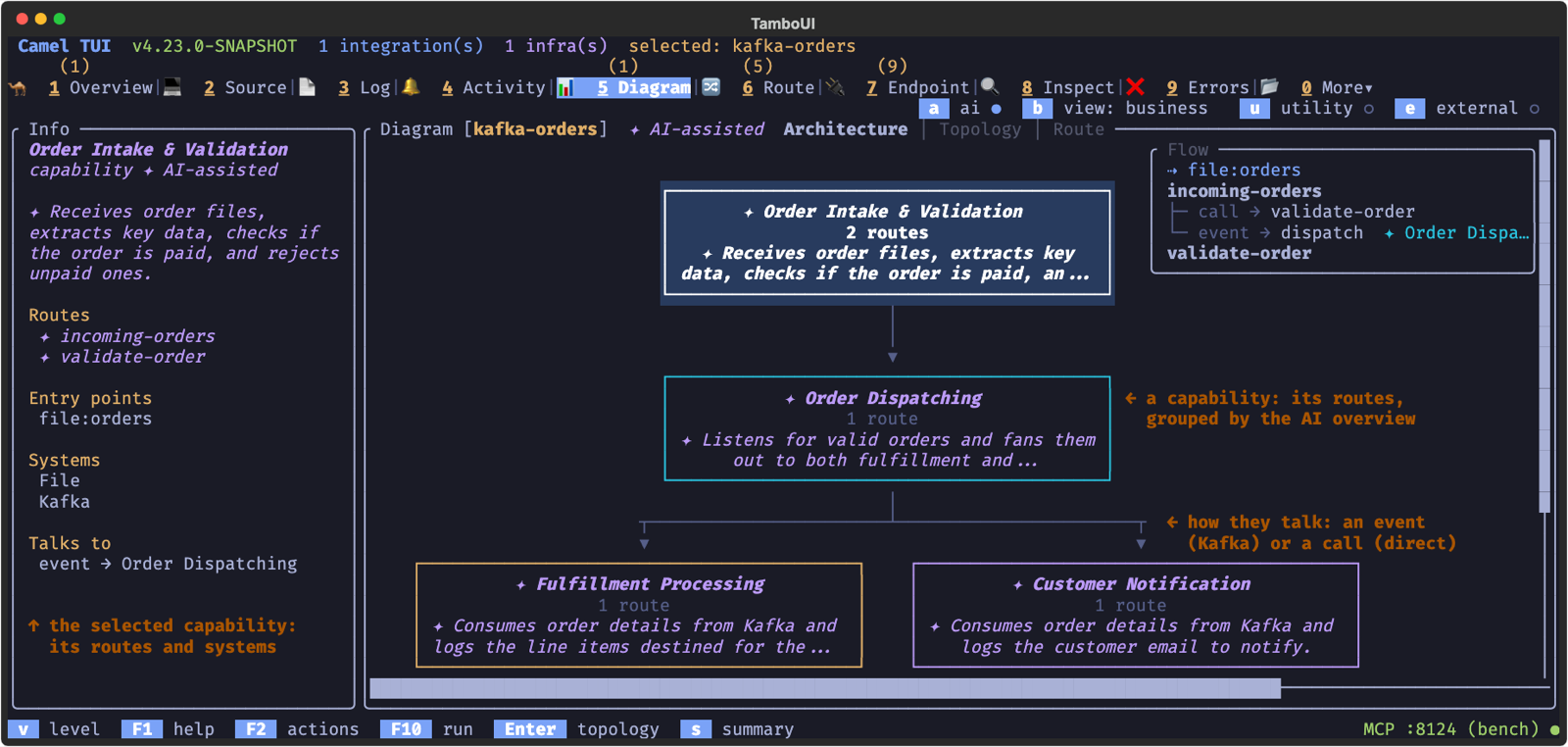1568x747 pixels.
Task: Click the red X icon before the Errors tab
Action: tap(1135, 86)
